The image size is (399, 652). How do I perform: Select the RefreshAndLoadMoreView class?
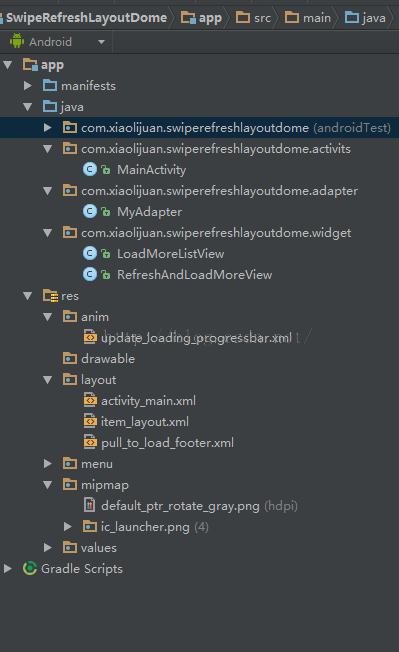point(195,275)
